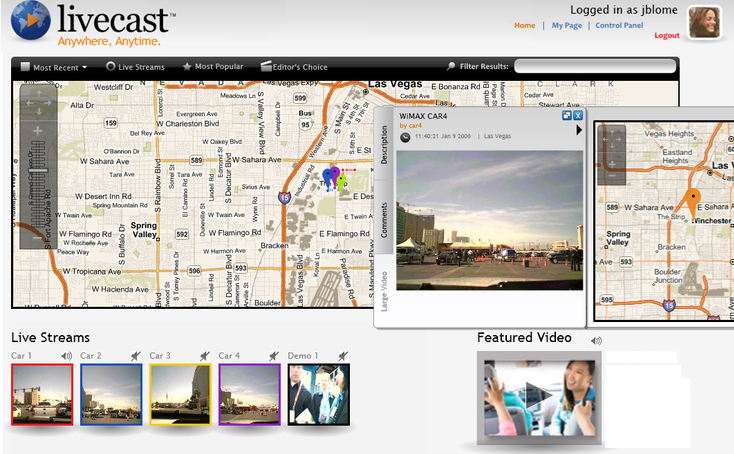734x454 pixels.
Task: Open the Demo 1 stream thumbnail
Action: pyautogui.click(x=319, y=395)
